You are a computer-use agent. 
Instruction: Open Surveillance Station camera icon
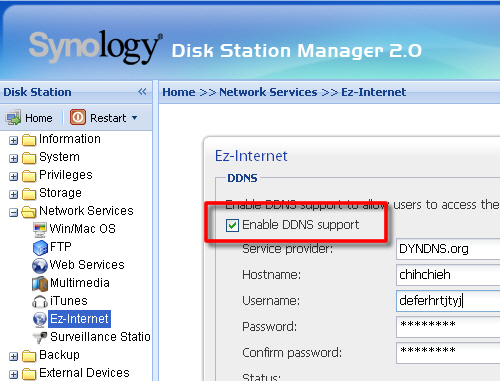coord(40,337)
